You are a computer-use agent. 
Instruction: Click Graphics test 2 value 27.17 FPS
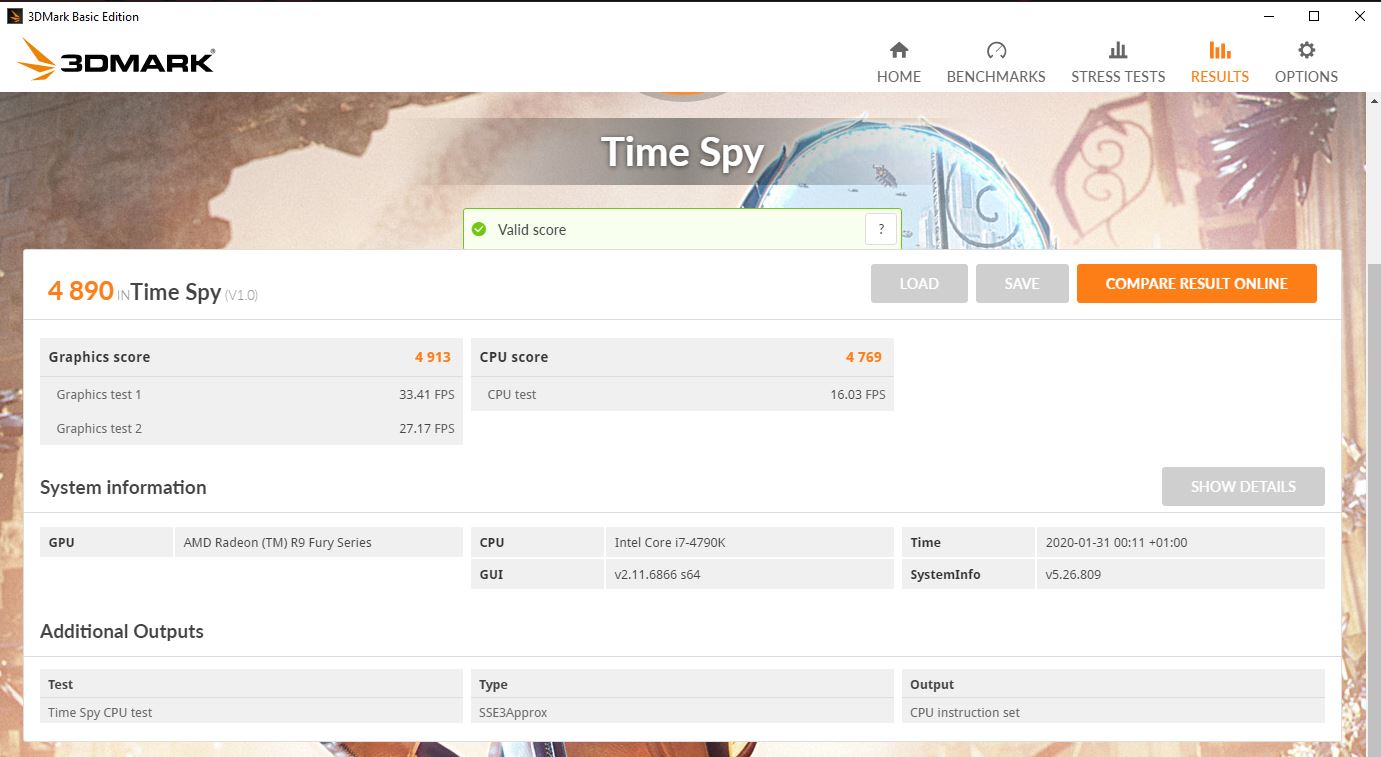click(427, 428)
